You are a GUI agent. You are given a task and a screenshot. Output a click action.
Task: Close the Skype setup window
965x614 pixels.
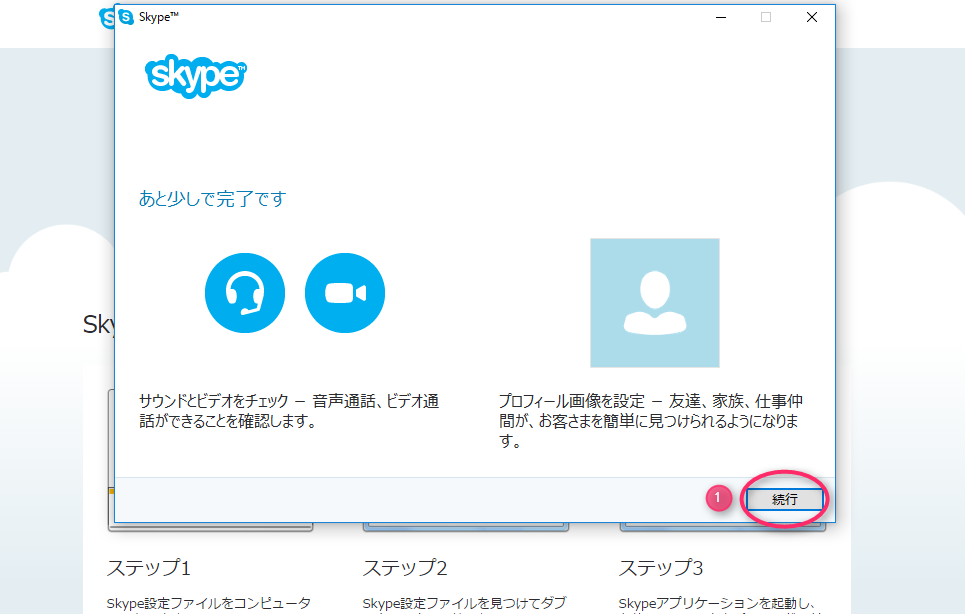click(x=812, y=17)
